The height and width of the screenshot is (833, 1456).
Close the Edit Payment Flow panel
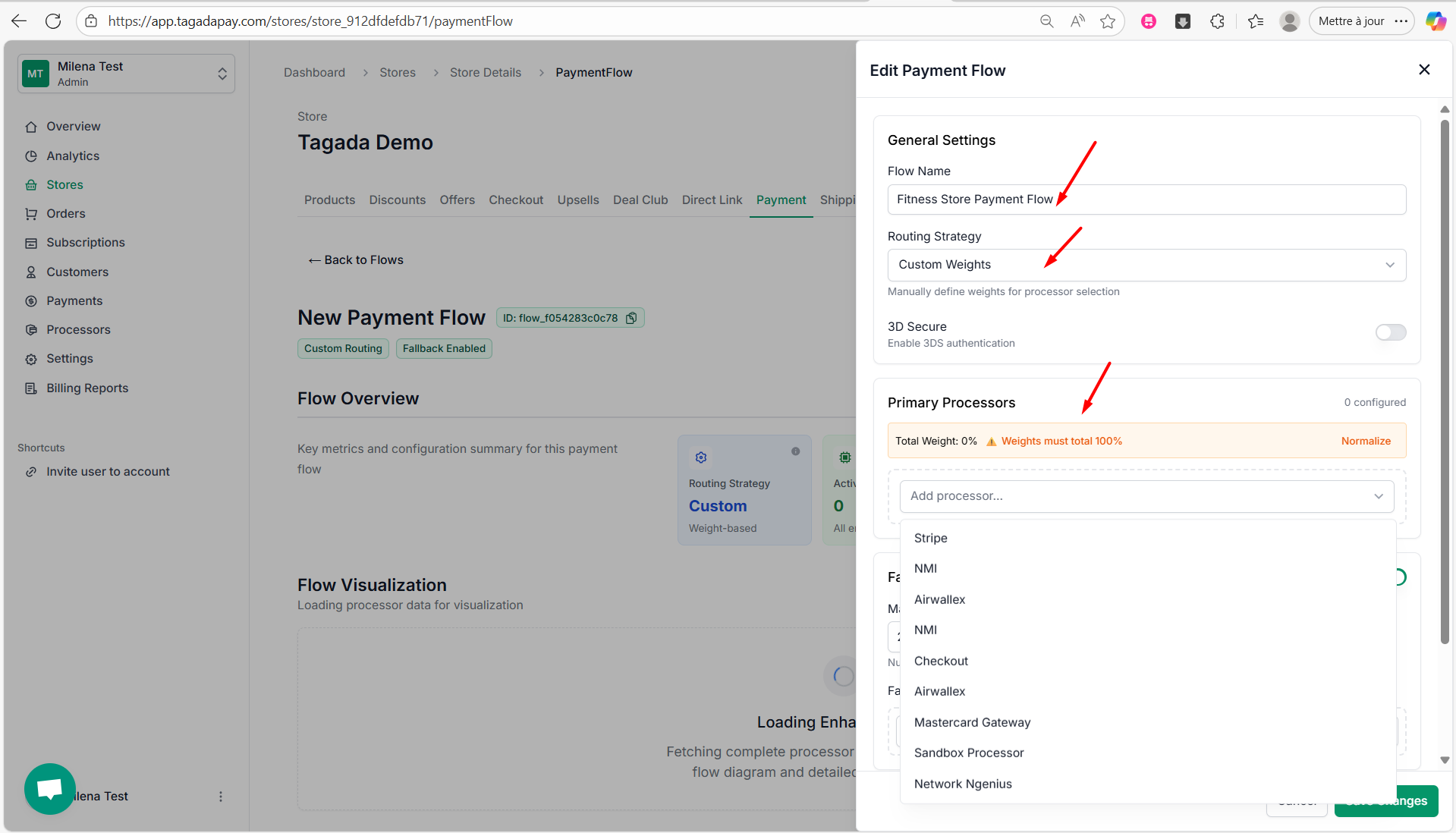coord(1424,70)
